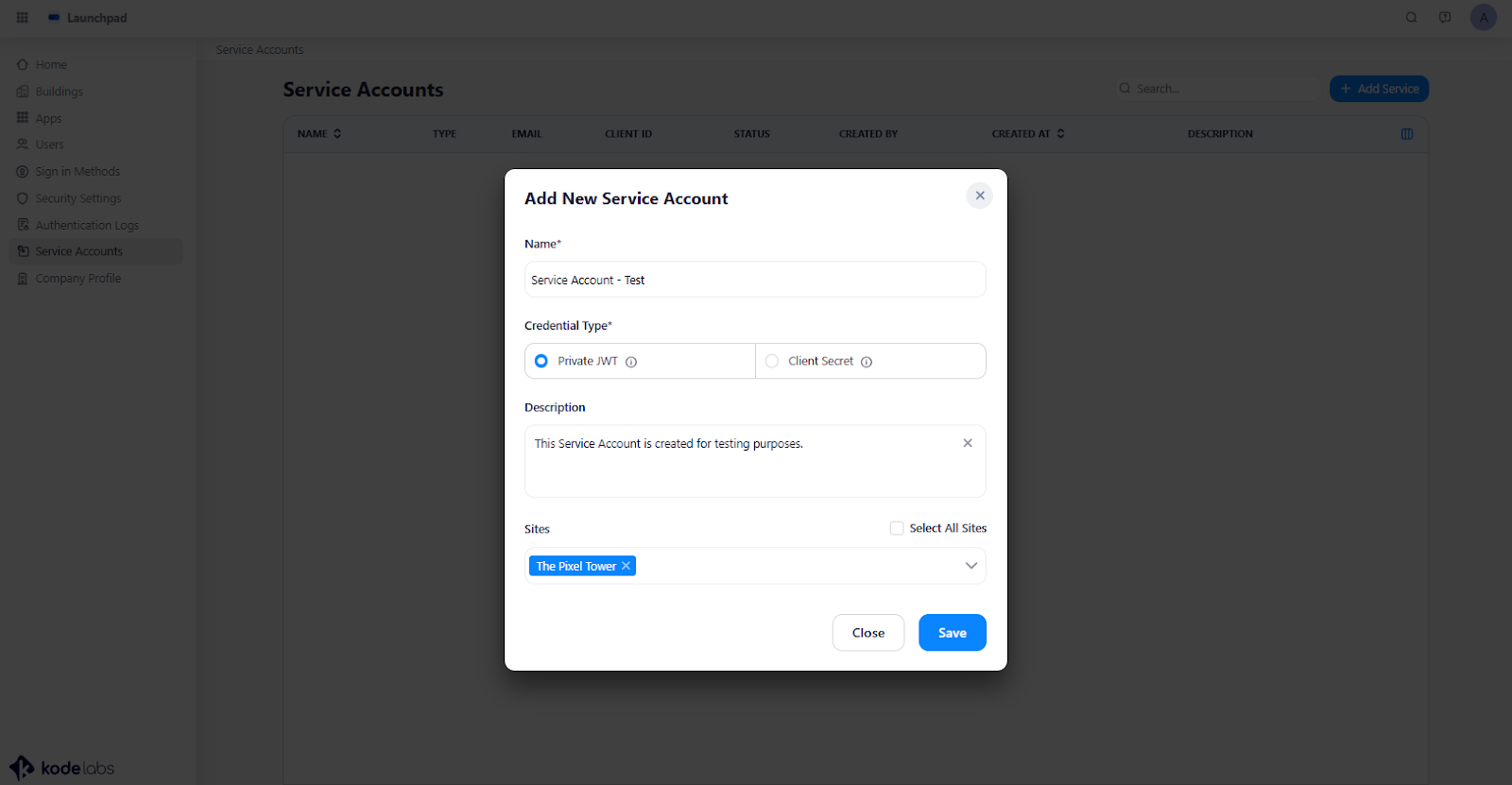Select the Client Secret radio option
The image size is (1512, 785).
(772, 361)
